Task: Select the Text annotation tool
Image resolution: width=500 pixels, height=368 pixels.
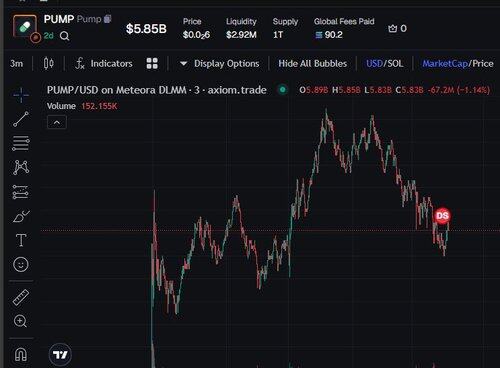Action: pos(21,240)
